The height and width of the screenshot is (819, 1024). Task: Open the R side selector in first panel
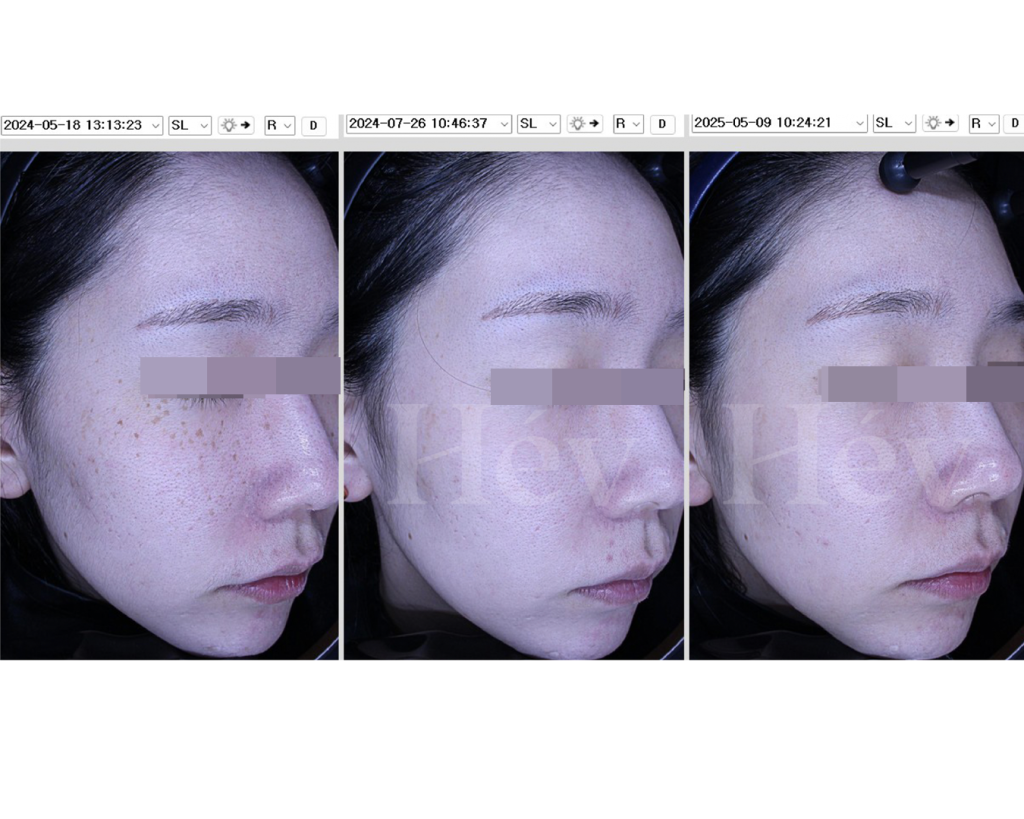pos(279,125)
